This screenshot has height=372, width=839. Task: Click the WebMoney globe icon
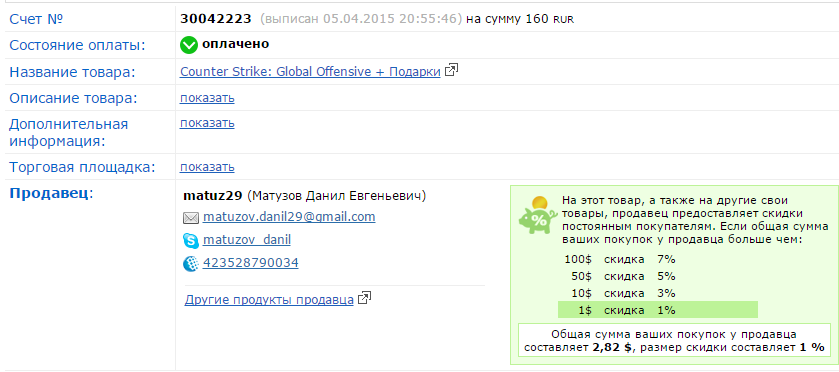pyautogui.click(x=191, y=264)
